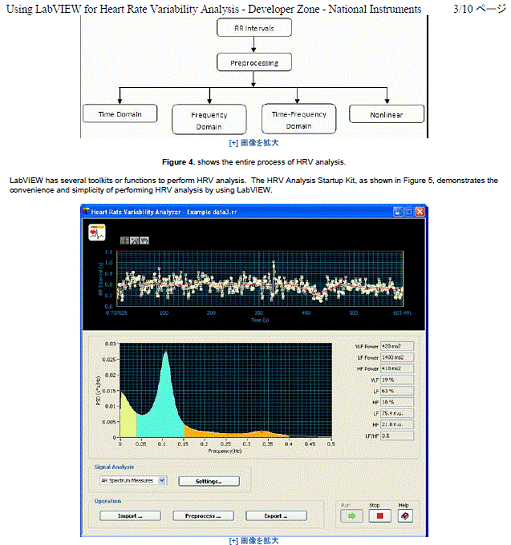Select the cursor movement graph palette tool
This screenshot has width=511, height=545.
click(124, 241)
